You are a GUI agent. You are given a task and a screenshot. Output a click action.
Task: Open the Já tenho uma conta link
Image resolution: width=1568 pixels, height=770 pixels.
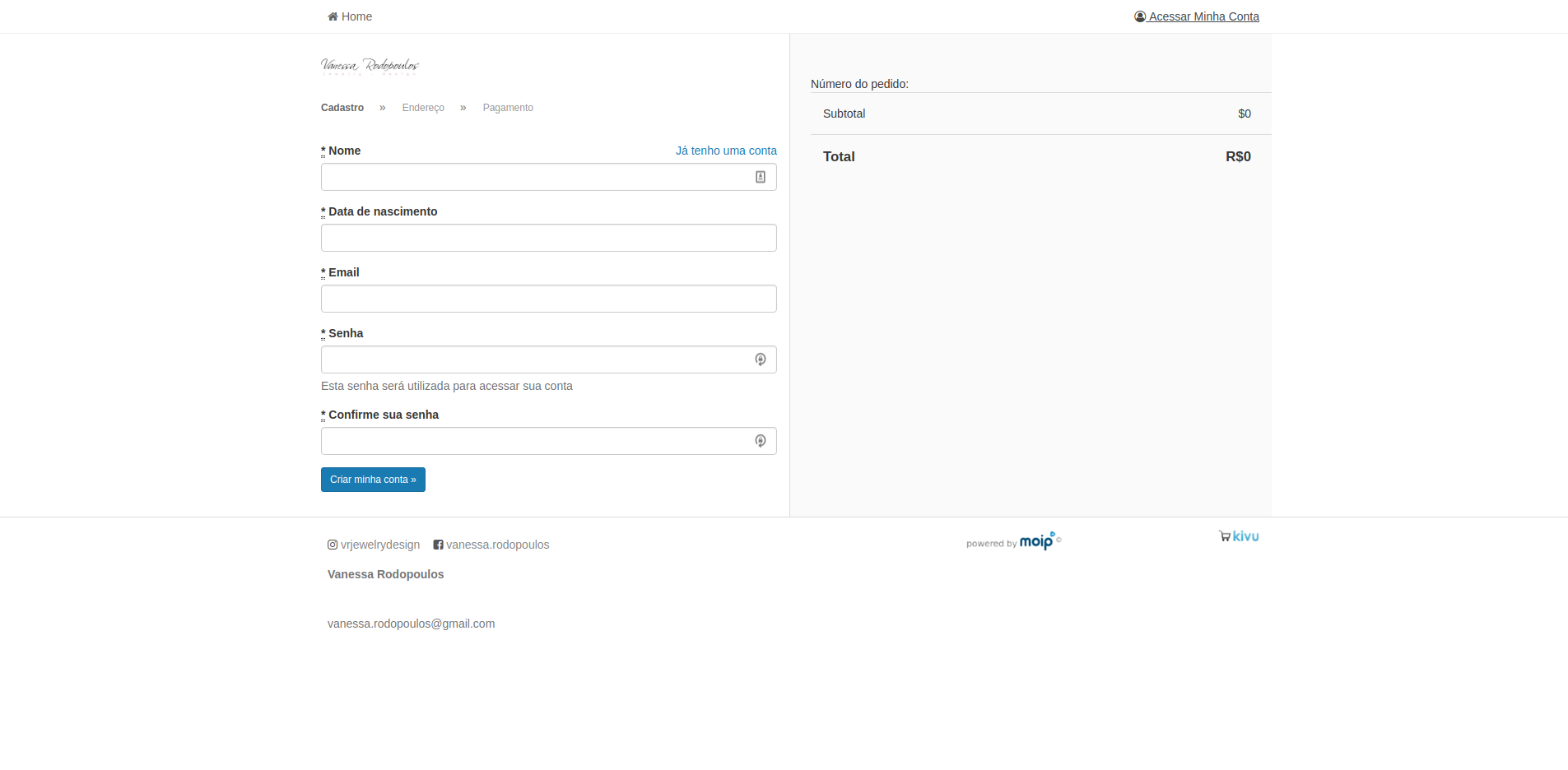726,151
